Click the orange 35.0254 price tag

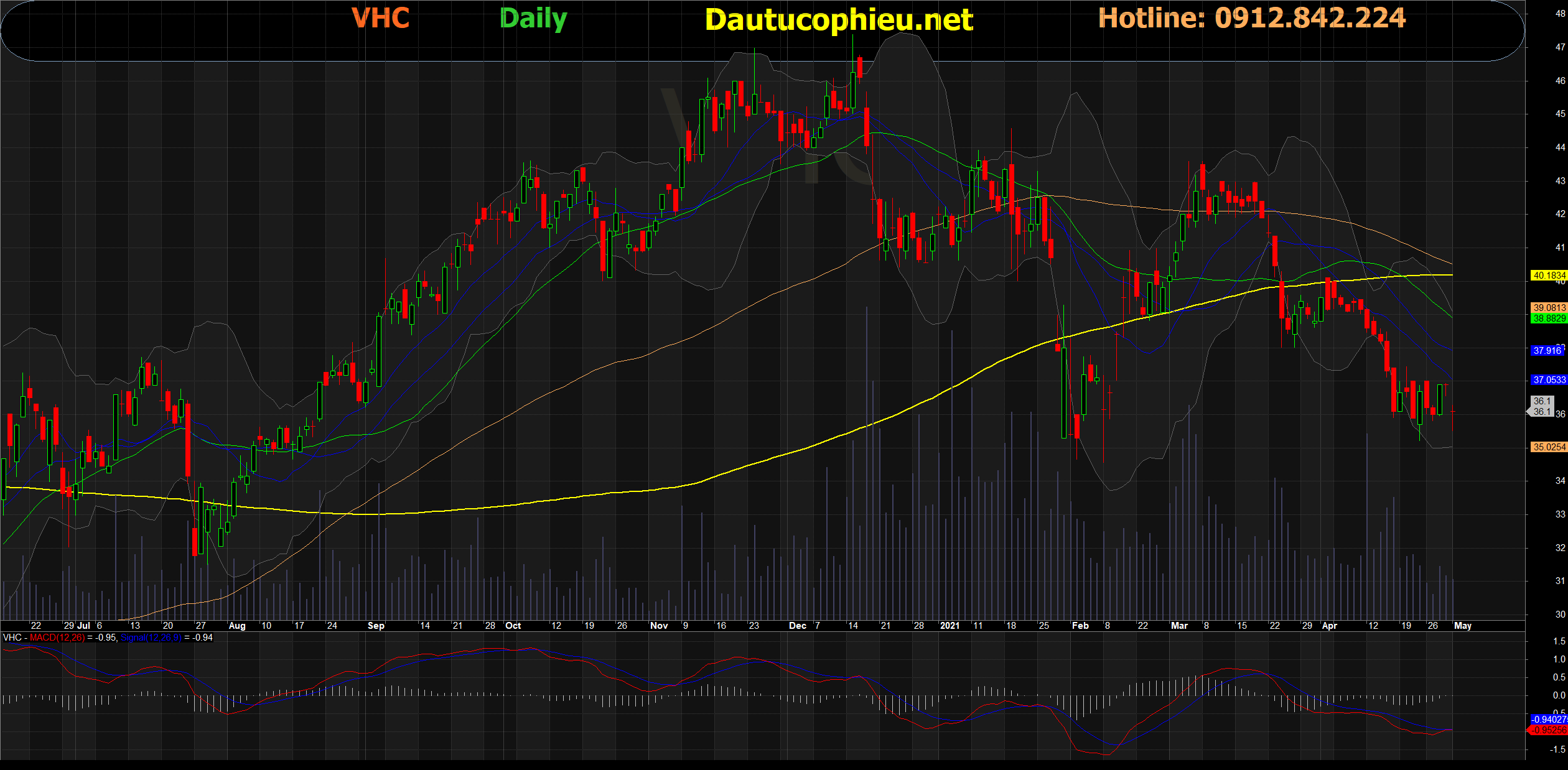(x=1548, y=447)
